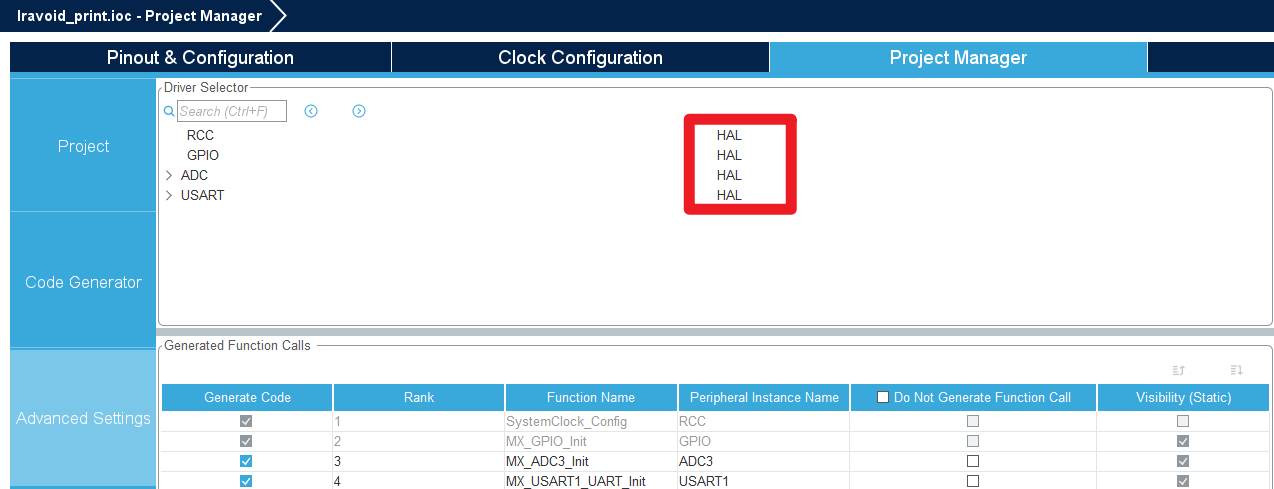Check Do Not Generate Function Call for USART1
This screenshot has height=489, width=1274.
tap(973, 481)
